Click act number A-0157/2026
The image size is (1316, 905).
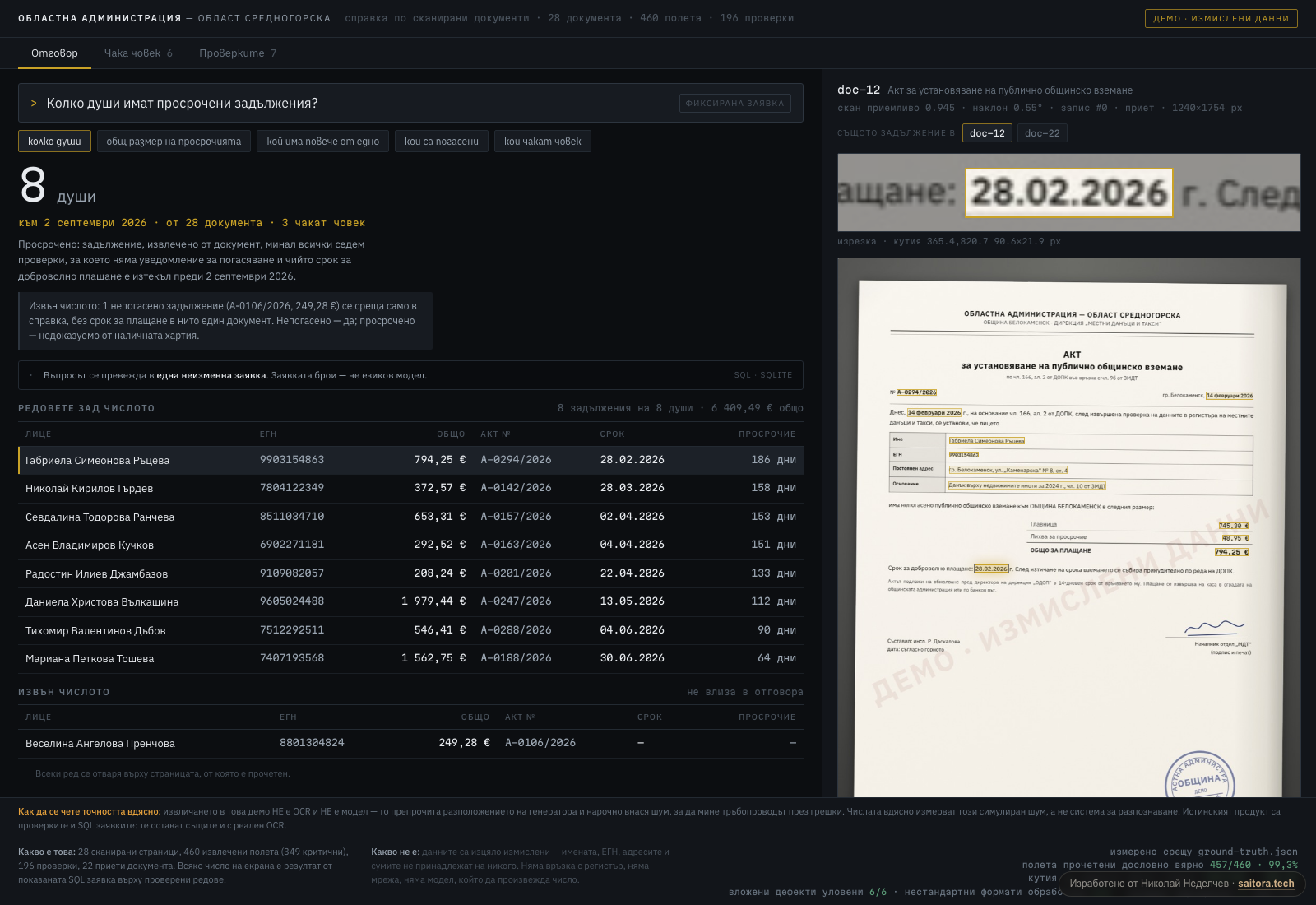click(x=516, y=517)
